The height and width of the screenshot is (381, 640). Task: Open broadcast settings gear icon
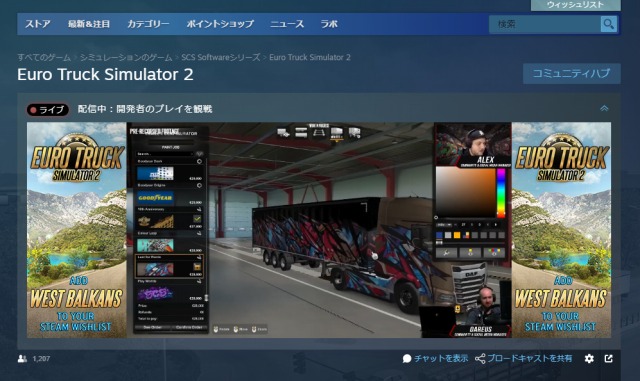(589, 359)
